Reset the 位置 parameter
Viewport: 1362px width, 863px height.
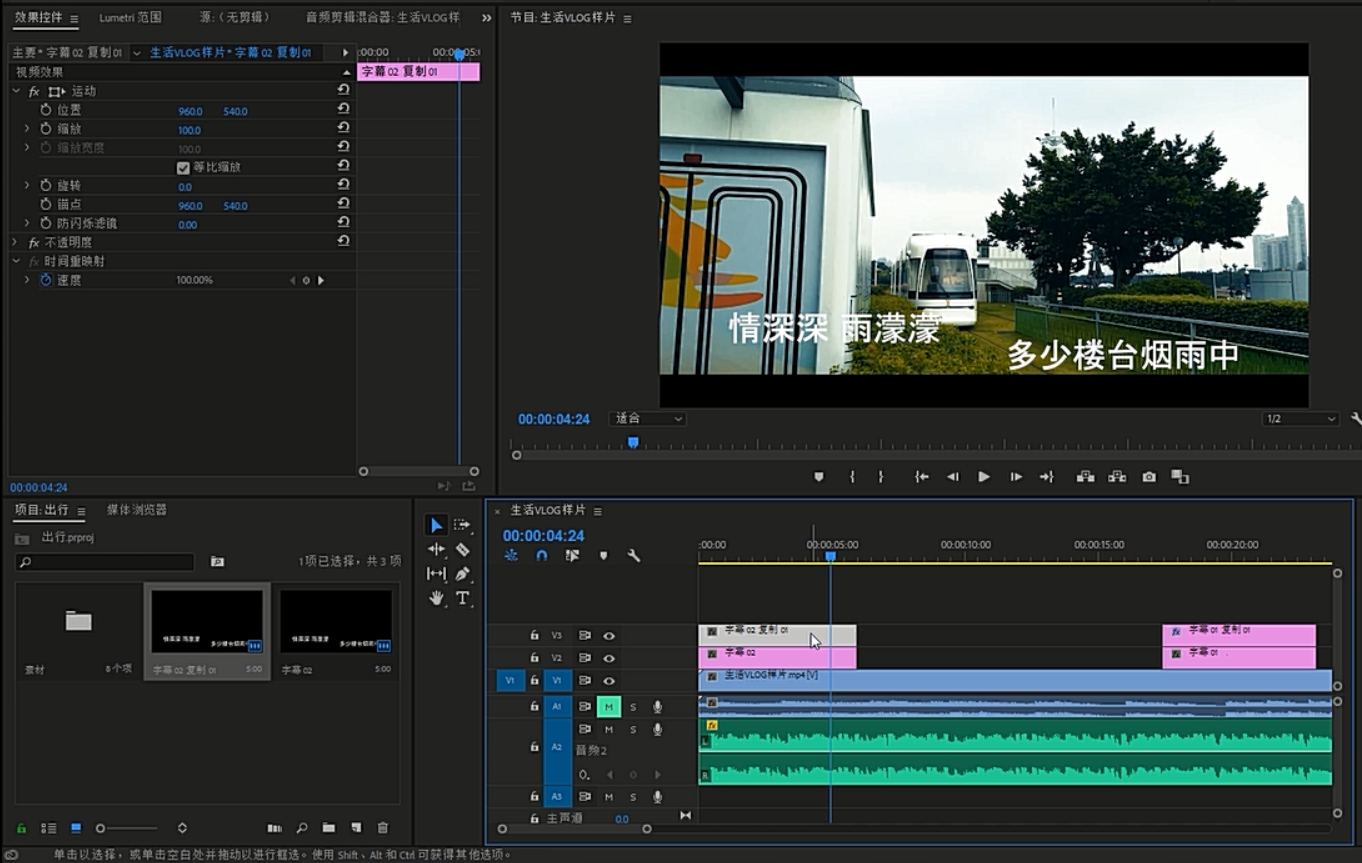[x=343, y=110]
